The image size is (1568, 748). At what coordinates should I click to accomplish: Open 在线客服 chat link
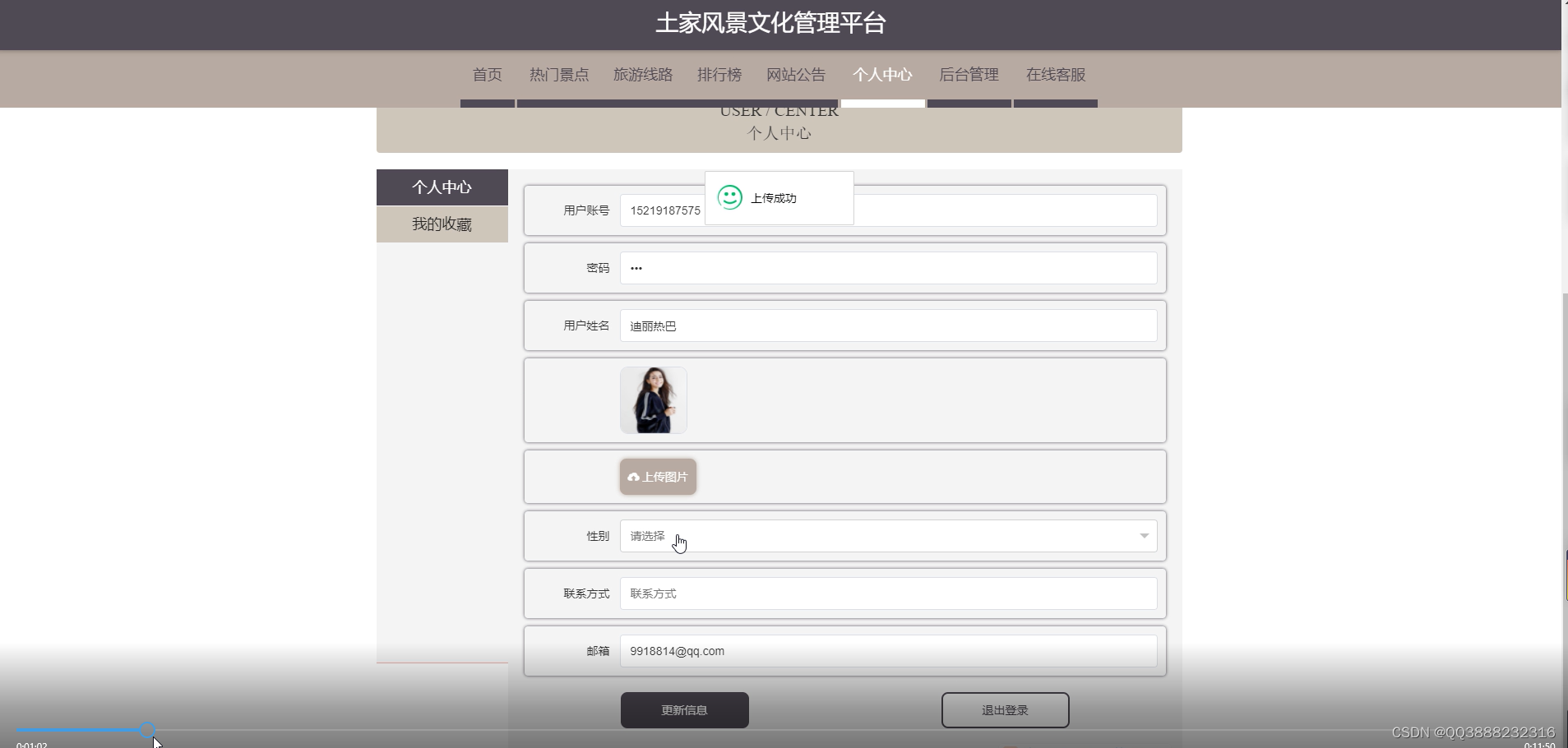1056,75
